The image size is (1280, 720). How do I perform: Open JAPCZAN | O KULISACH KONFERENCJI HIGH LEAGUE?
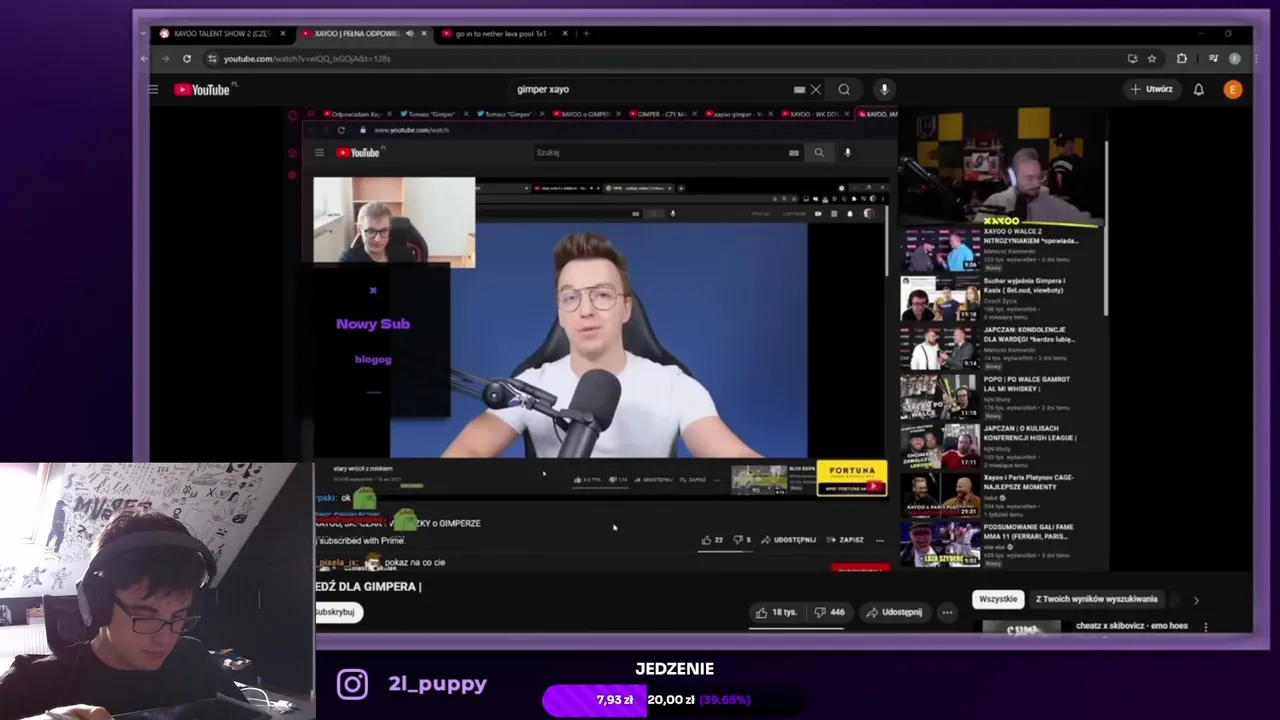[x=940, y=446]
